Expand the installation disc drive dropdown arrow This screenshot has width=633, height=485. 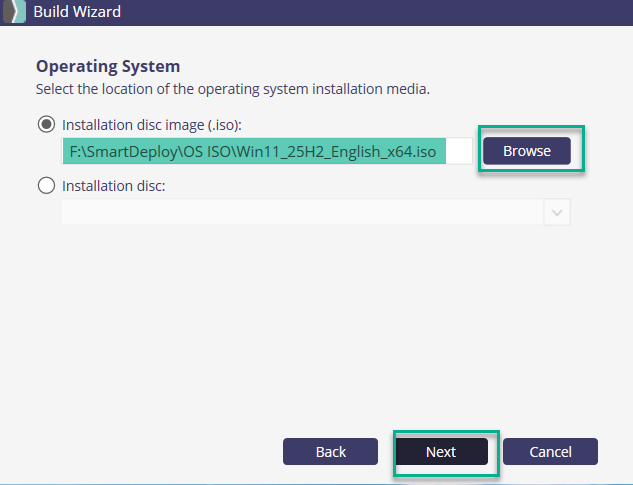click(557, 212)
